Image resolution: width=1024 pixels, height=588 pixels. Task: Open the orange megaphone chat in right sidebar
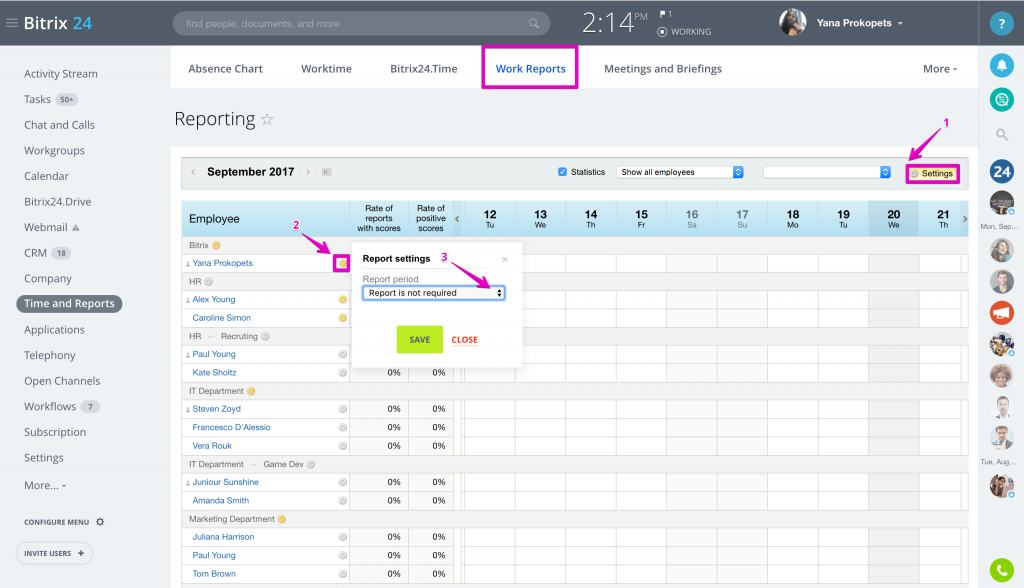point(1001,312)
